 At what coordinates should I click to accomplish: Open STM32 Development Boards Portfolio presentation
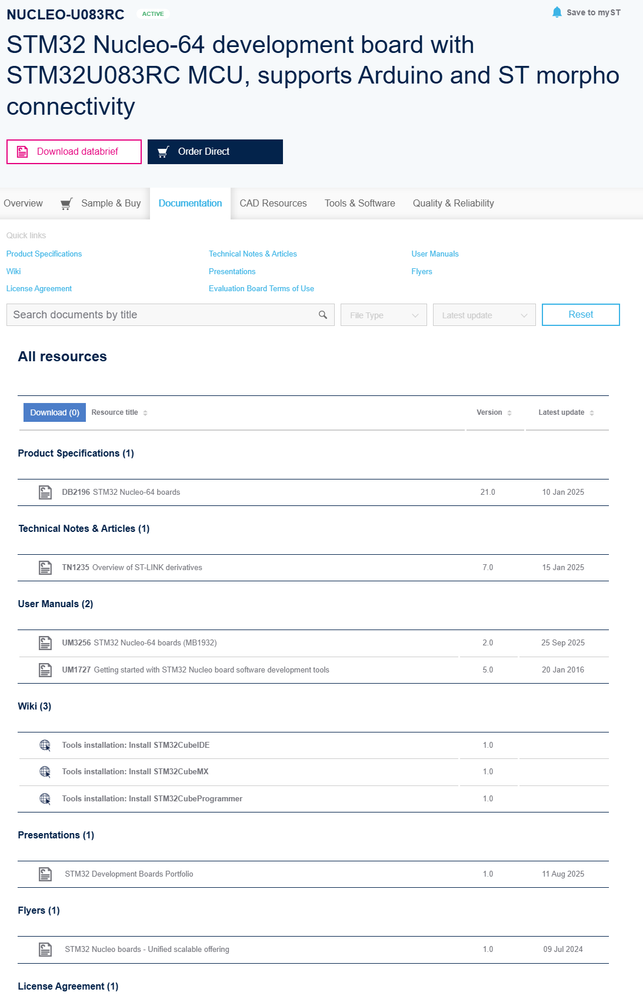(x=129, y=874)
